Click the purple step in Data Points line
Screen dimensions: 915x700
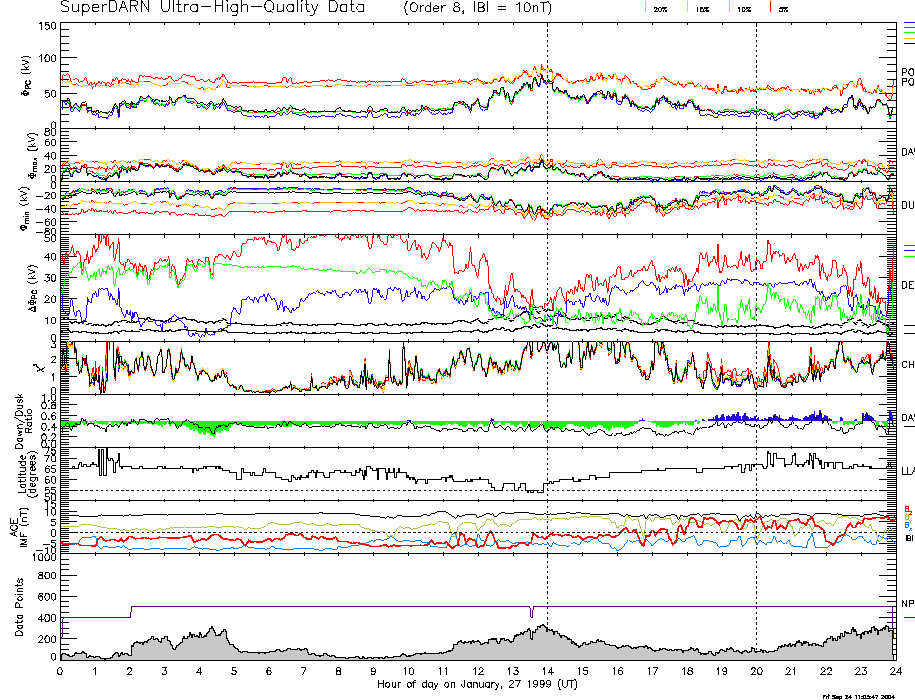[131, 611]
